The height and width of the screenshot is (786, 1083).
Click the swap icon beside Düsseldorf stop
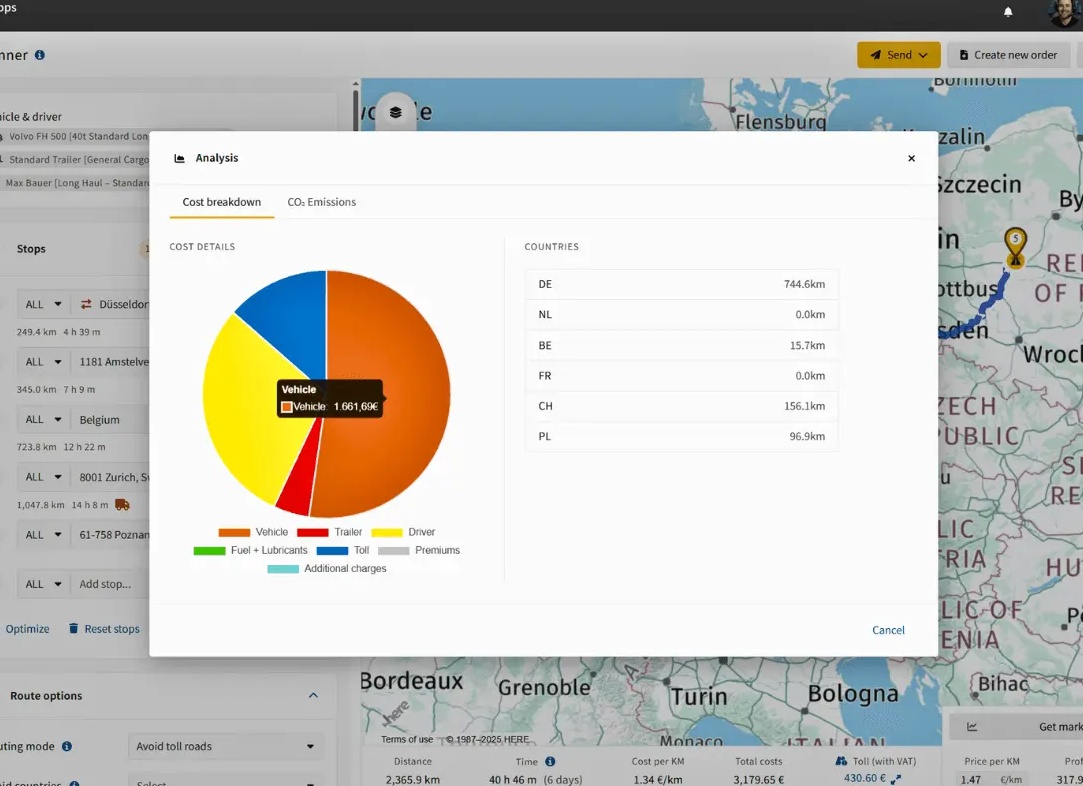tap(86, 304)
